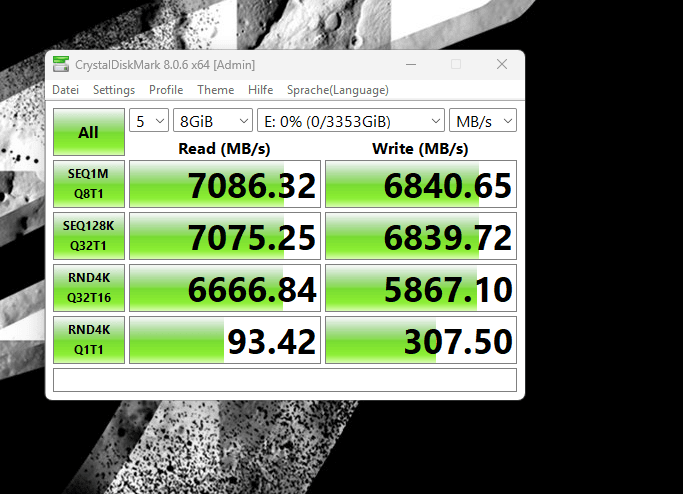Open the Theme menu
683x494 pixels.
point(216,90)
